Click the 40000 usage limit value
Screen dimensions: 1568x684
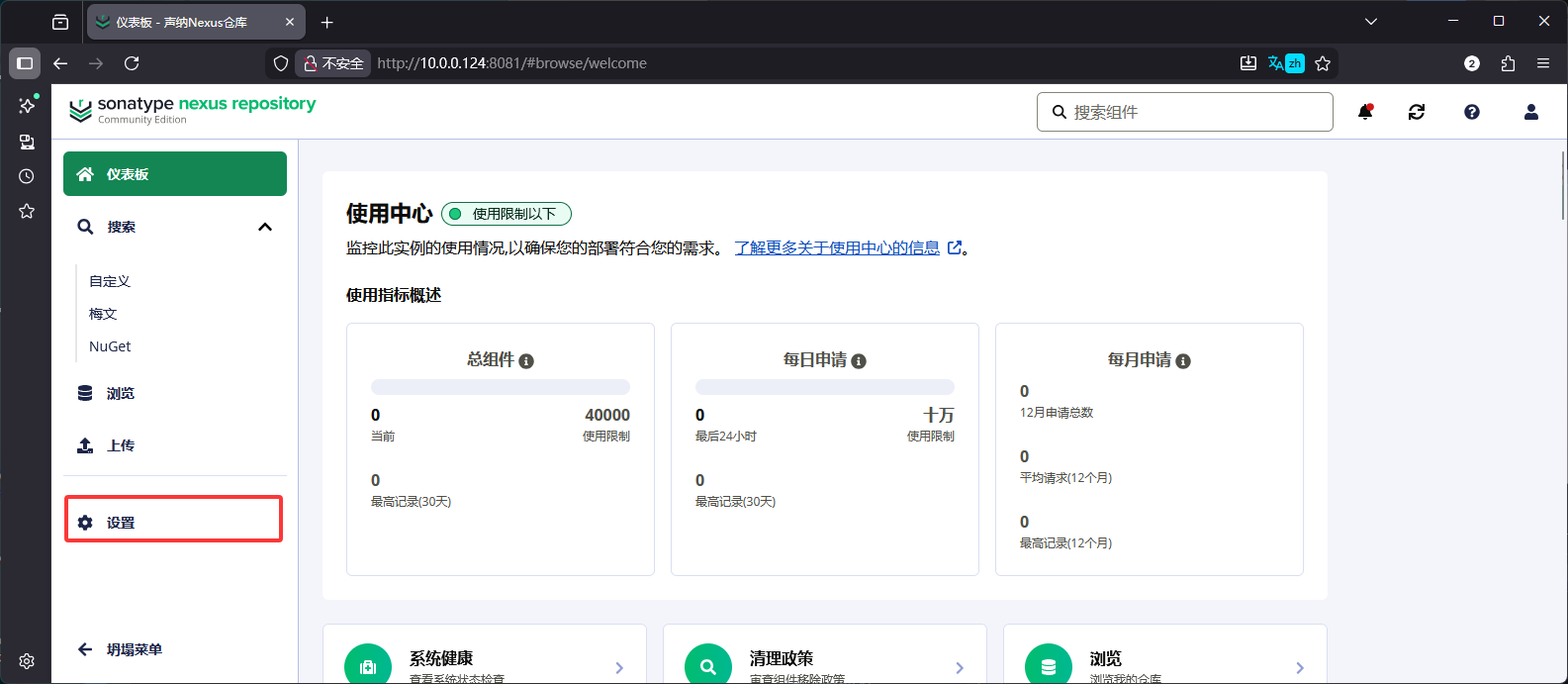click(x=607, y=415)
